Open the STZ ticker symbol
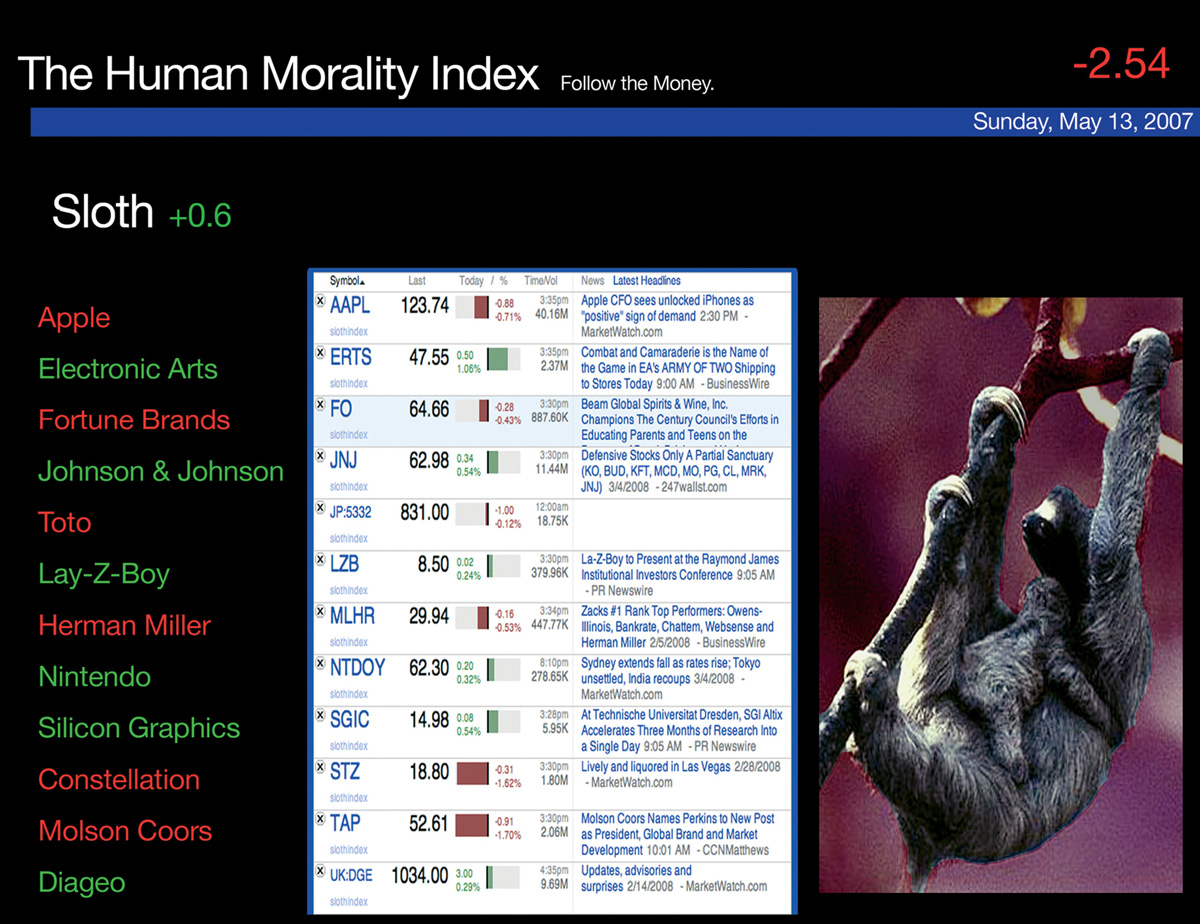 (345, 772)
